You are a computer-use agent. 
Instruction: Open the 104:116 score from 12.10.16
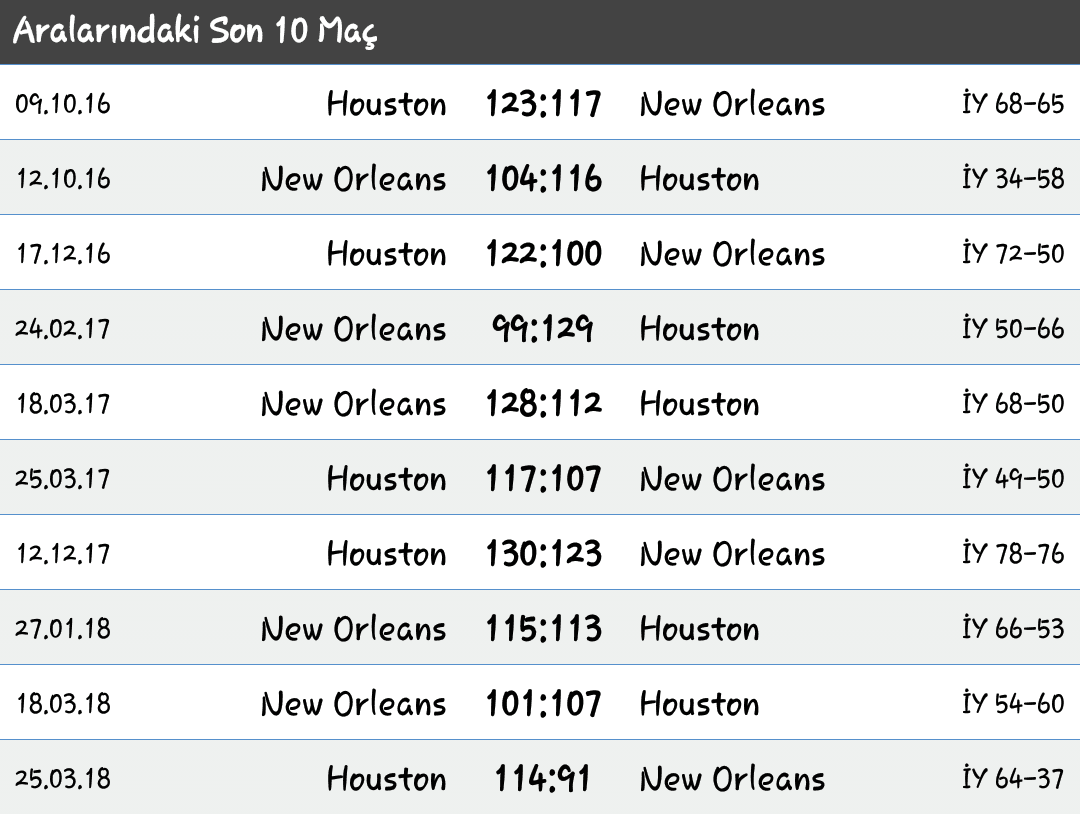[543, 178]
